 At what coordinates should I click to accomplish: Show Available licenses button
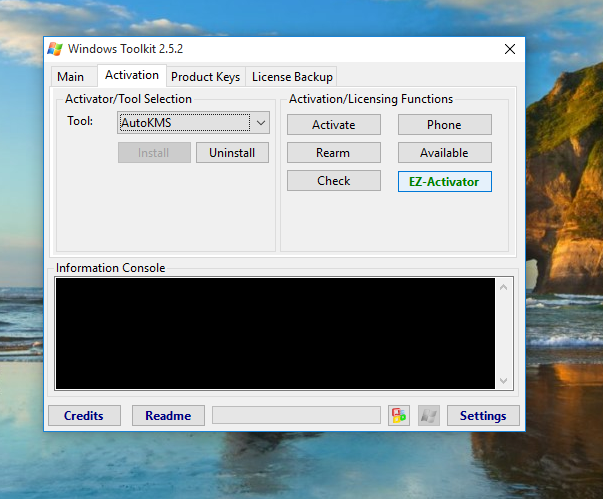(x=445, y=153)
